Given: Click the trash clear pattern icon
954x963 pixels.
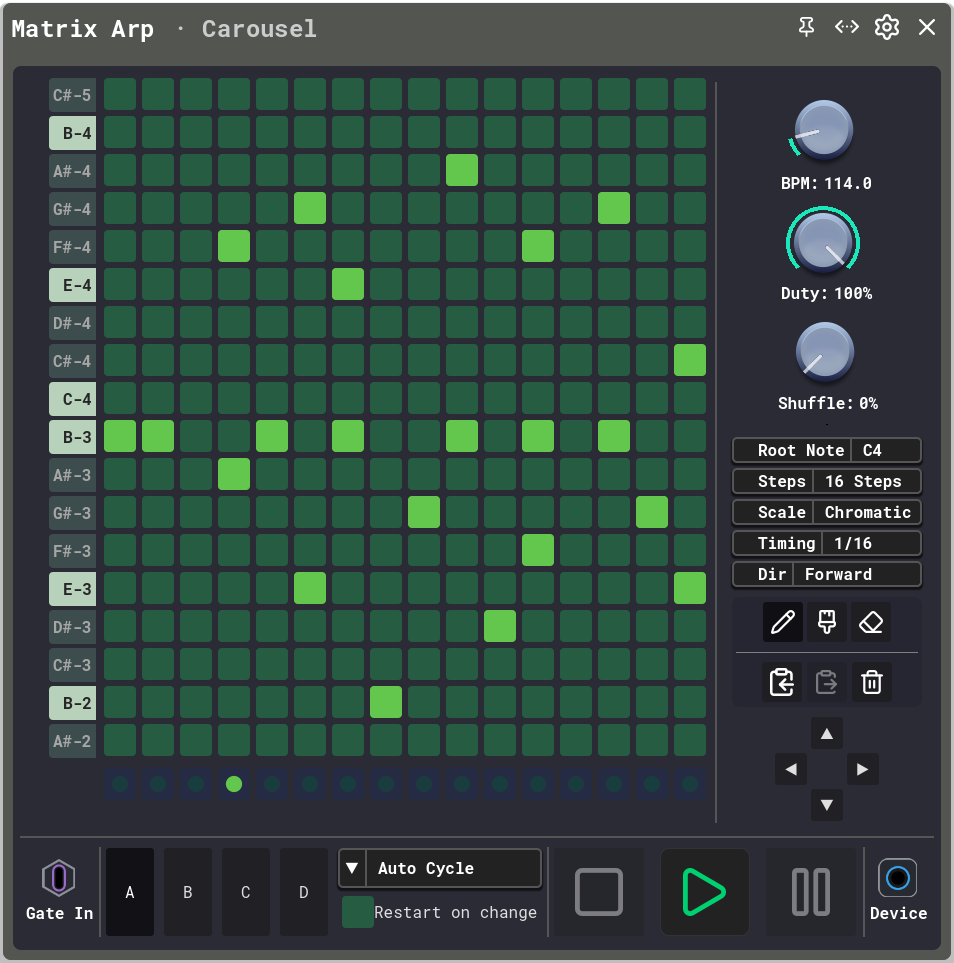Looking at the screenshot, I should pos(872,682).
